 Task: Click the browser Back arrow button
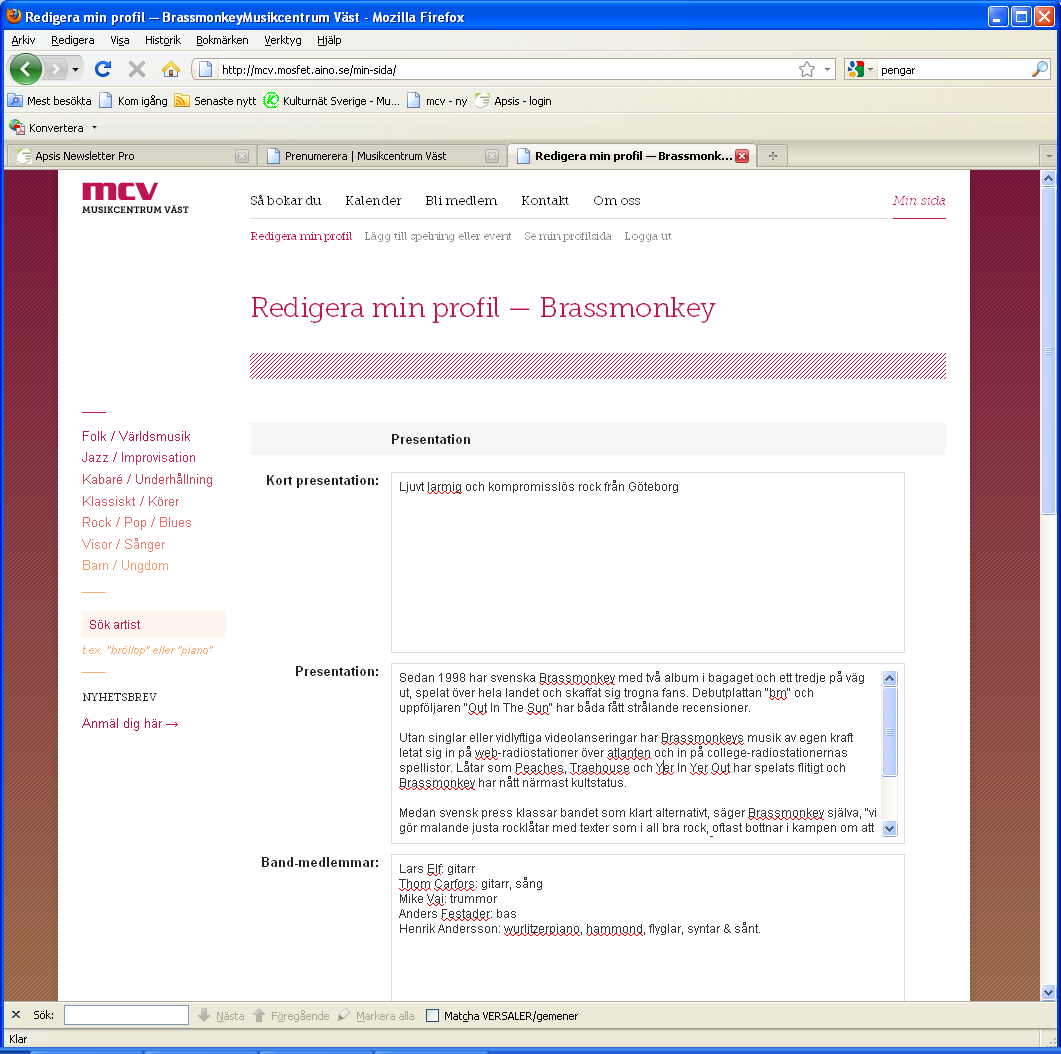point(26,69)
